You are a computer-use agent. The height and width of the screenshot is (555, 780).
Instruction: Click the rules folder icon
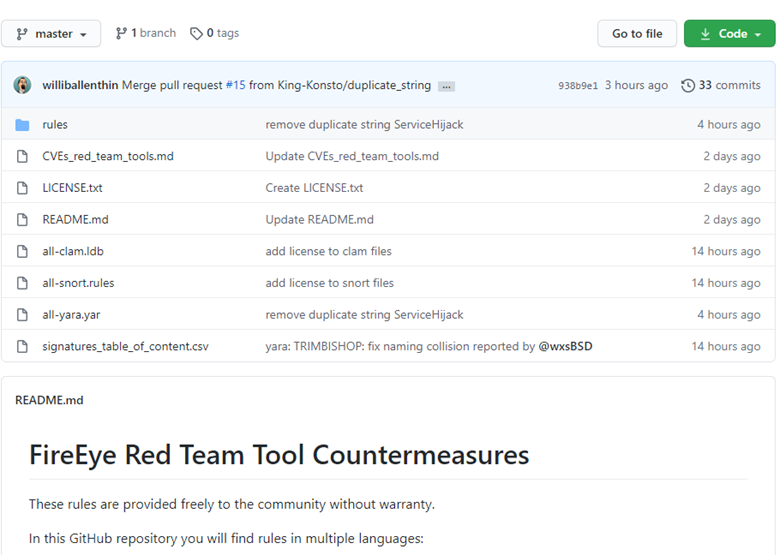point(22,125)
